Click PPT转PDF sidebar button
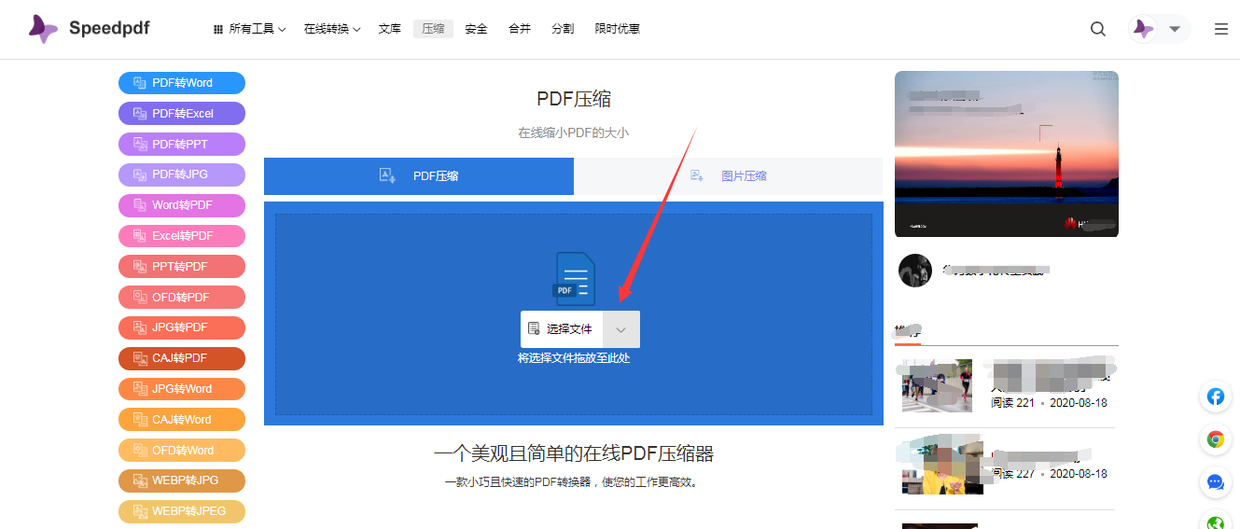The image size is (1240, 529). coord(182,267)
